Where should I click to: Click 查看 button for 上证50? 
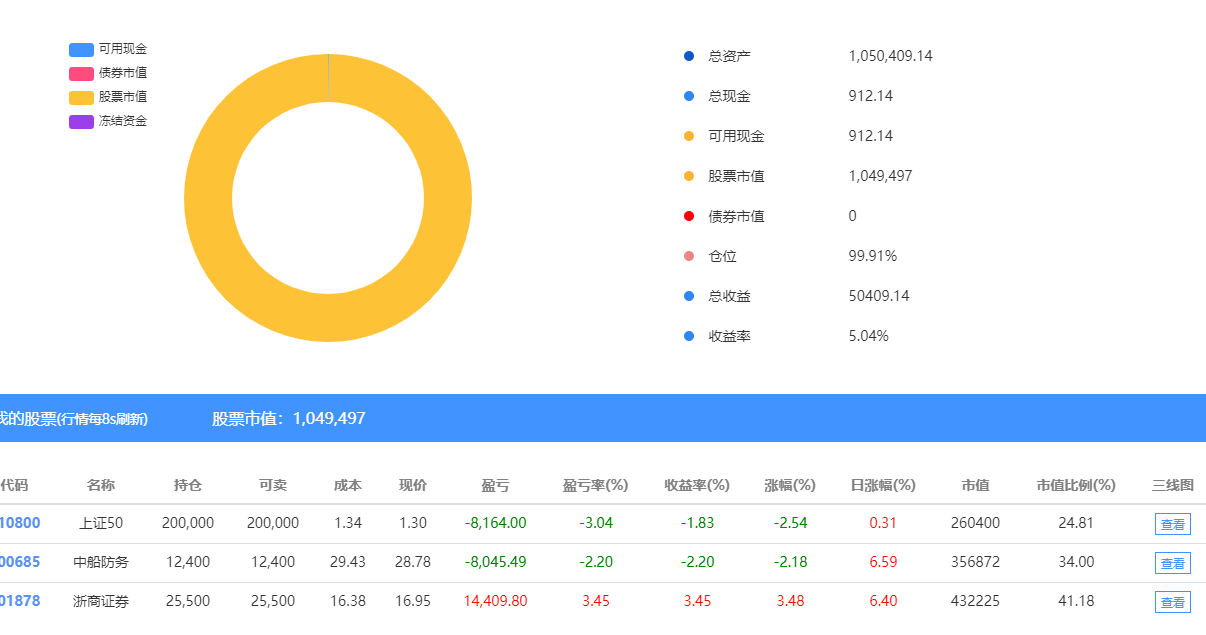click(1172, 524)
